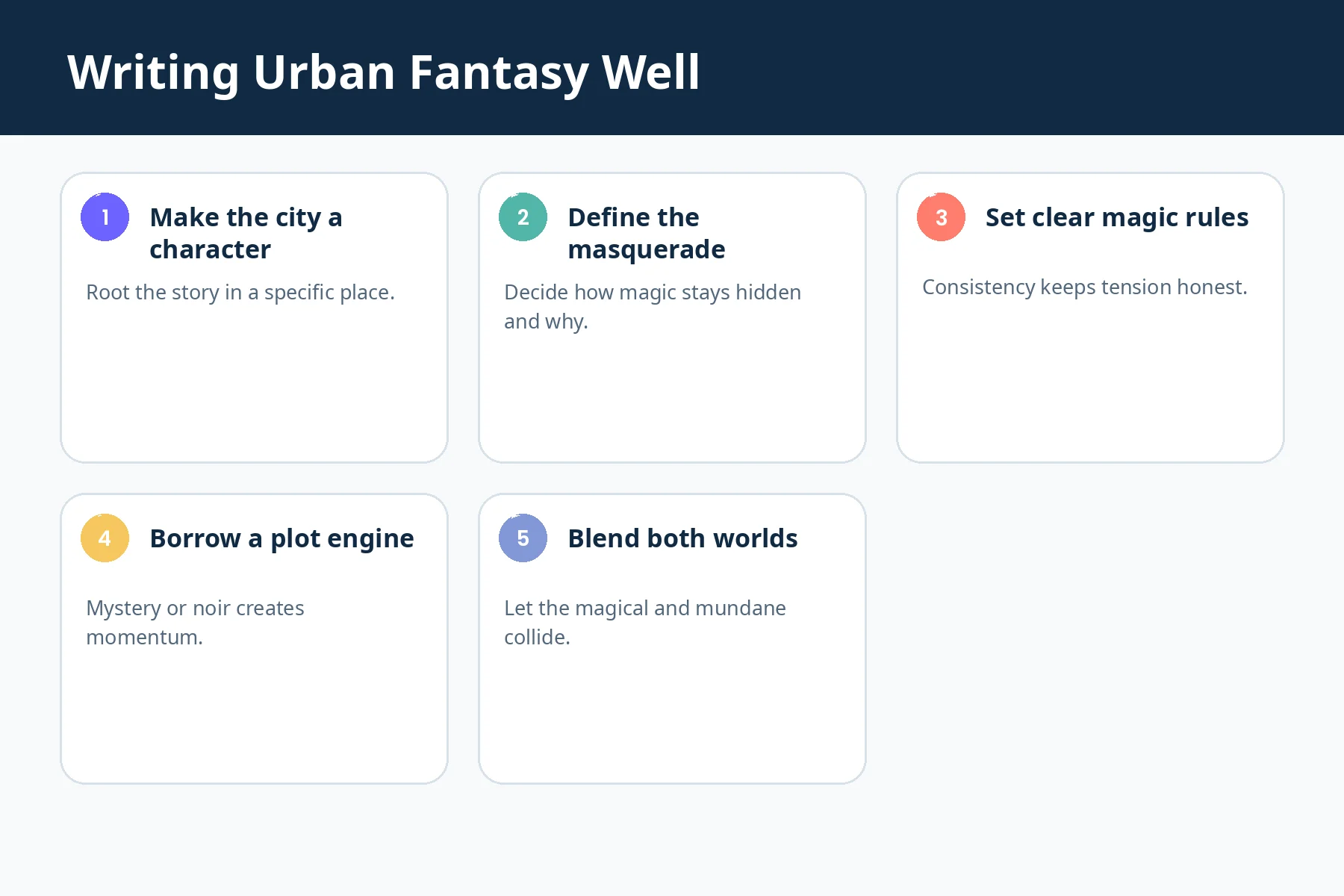
Task: Click empty area of the first card
Action: click(254, 388)
